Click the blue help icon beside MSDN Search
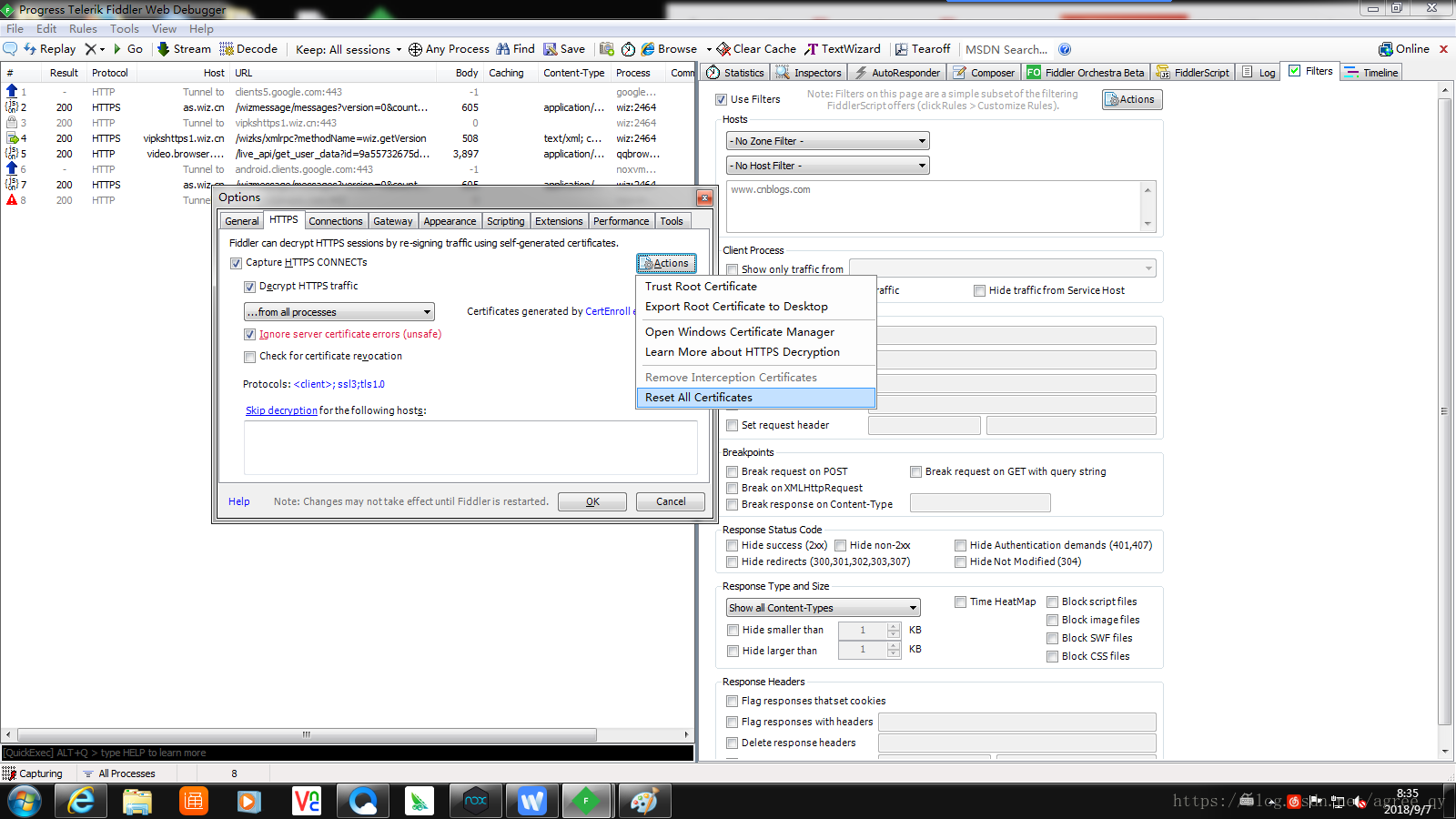Screen dimensions: 1456x819 (1065, 49)
